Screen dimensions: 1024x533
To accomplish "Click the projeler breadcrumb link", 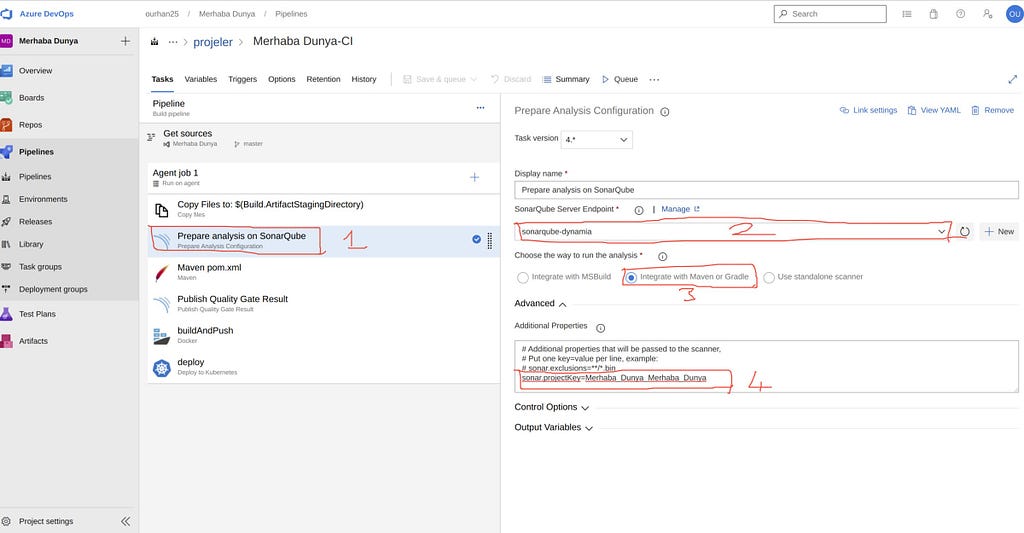I will pos(213,42).
